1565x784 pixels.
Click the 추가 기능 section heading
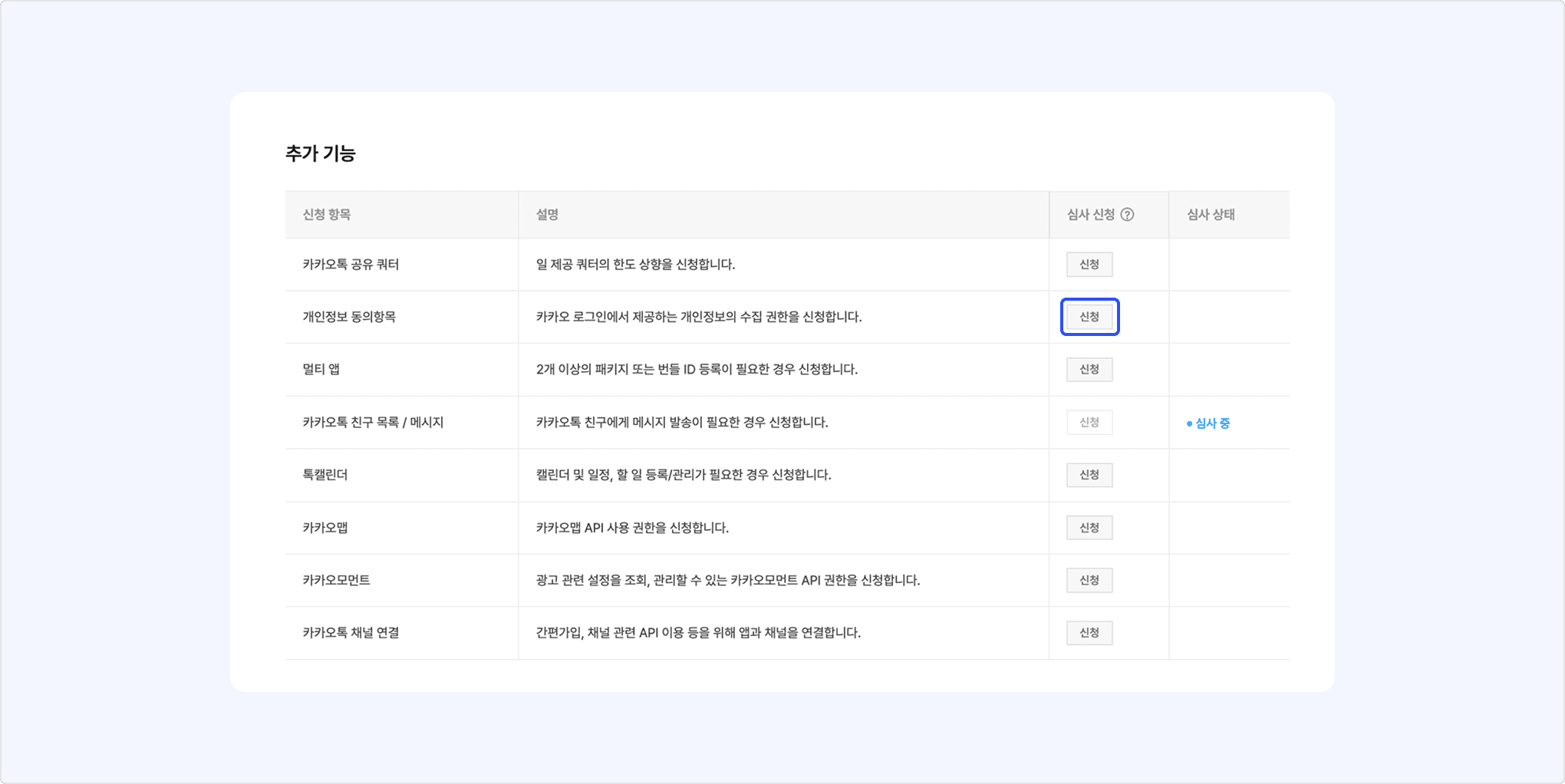coord(321,153)
